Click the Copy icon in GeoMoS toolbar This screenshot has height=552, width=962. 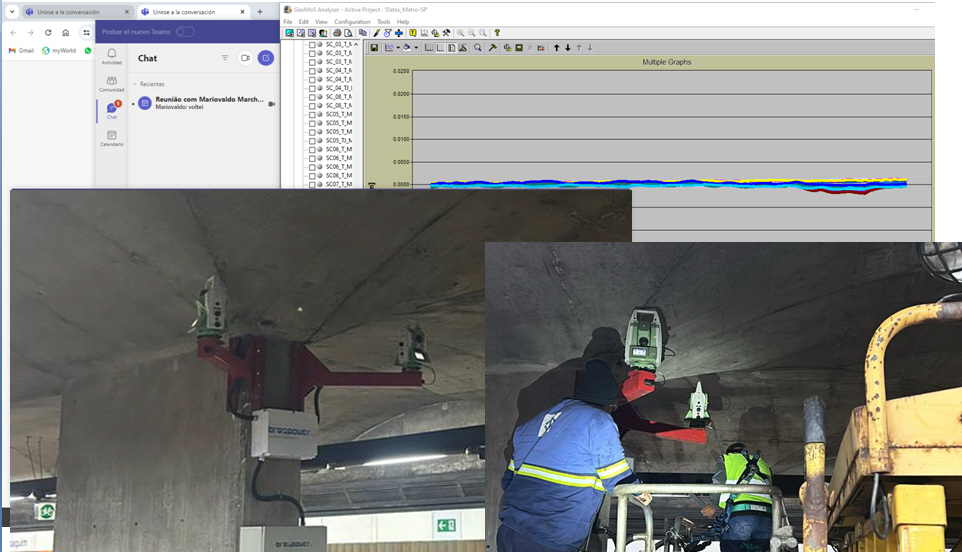(x=363, y=33)
